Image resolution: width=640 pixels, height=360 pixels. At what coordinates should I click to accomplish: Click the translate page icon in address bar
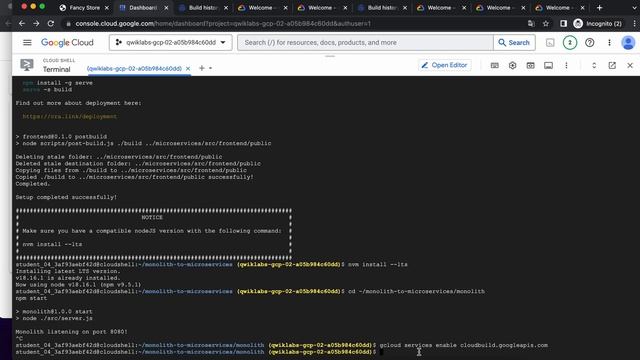(x=531, y=24)
